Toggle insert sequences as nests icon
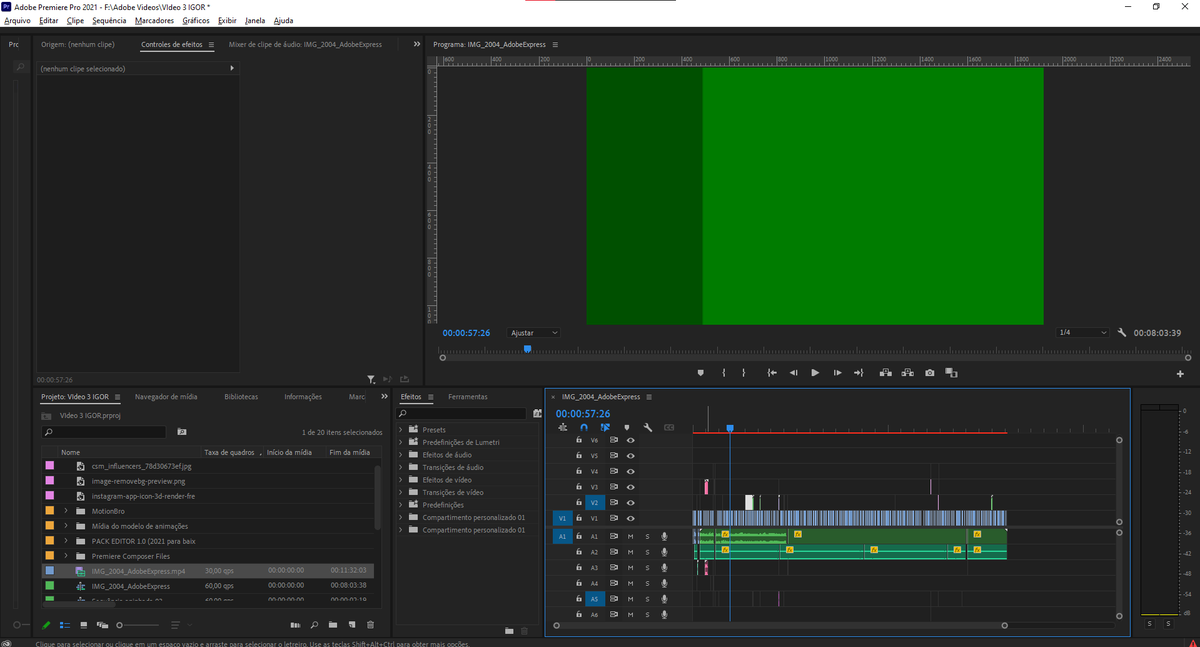 [562, 427]
